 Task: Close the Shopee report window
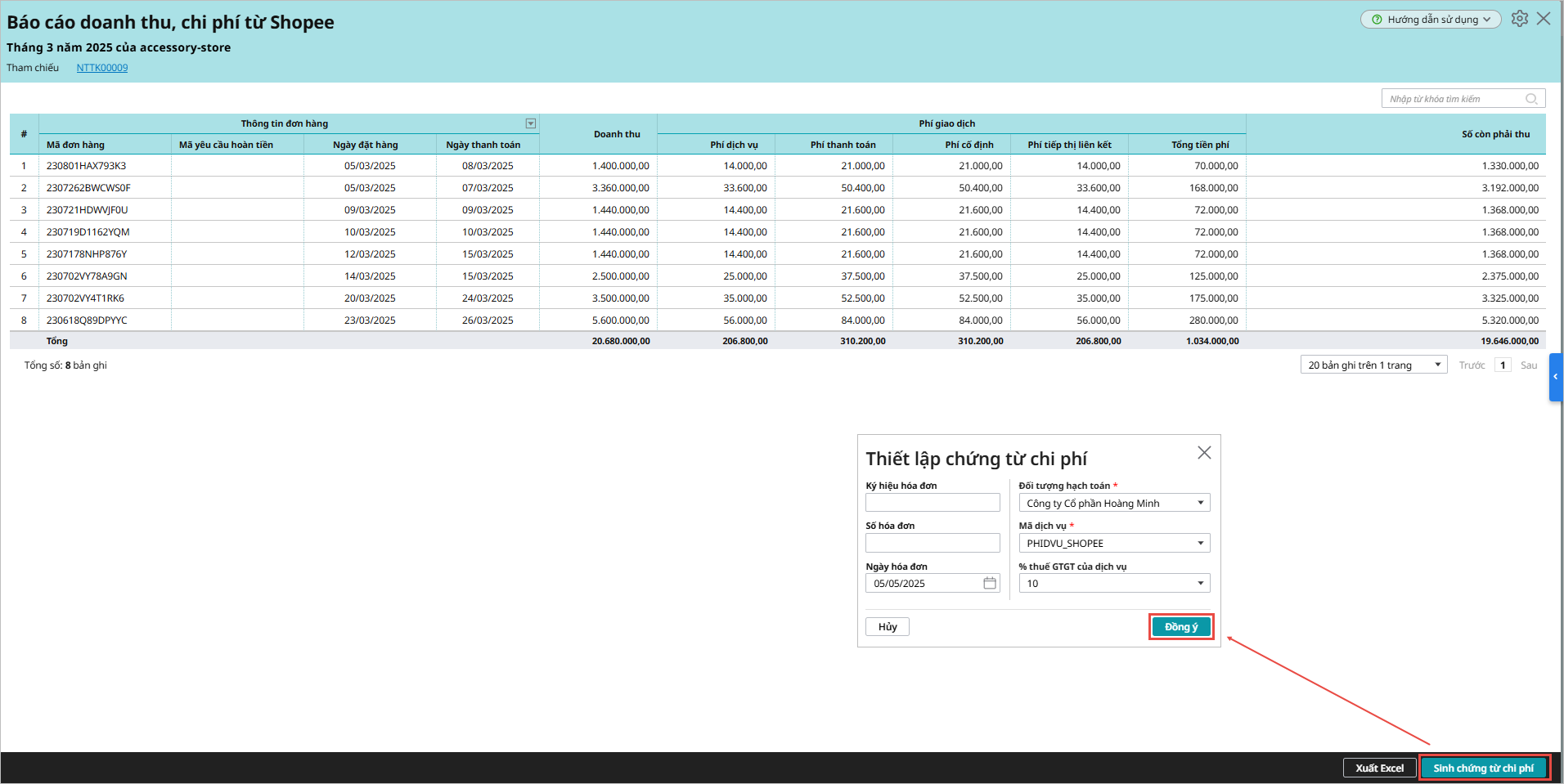pos(1544,19)
